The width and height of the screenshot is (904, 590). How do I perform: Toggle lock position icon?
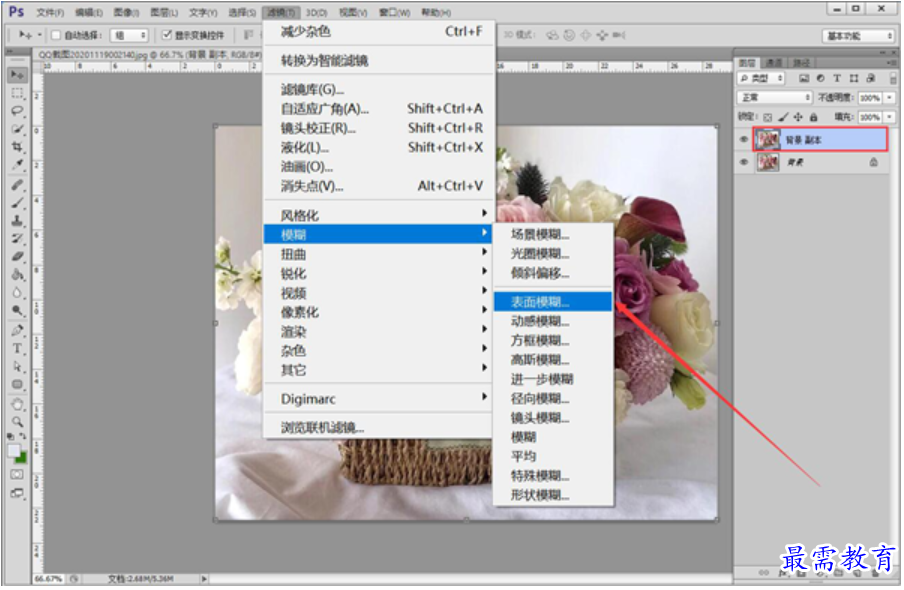[798, 117]
